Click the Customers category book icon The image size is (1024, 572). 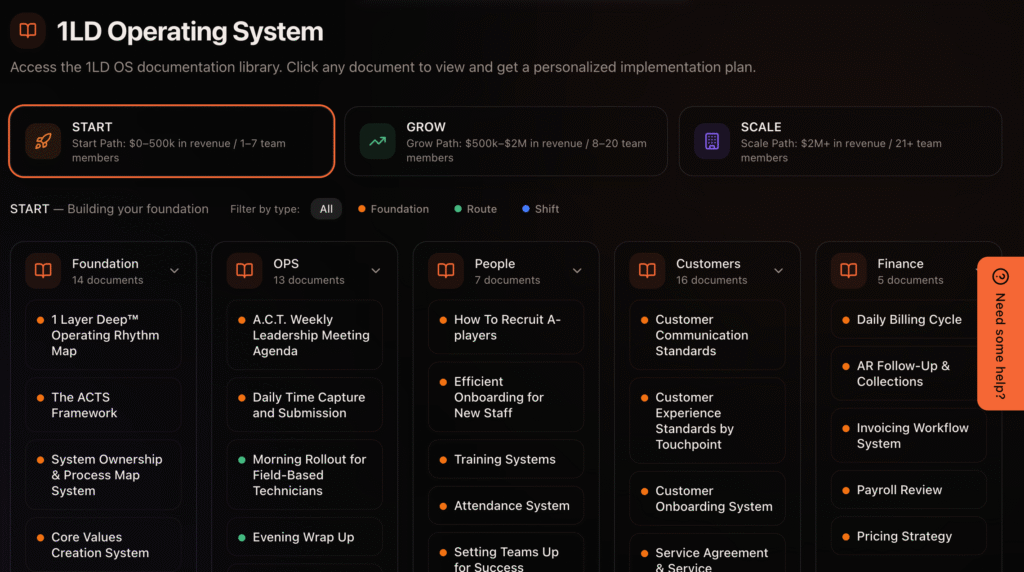click(x=647, y=271)
